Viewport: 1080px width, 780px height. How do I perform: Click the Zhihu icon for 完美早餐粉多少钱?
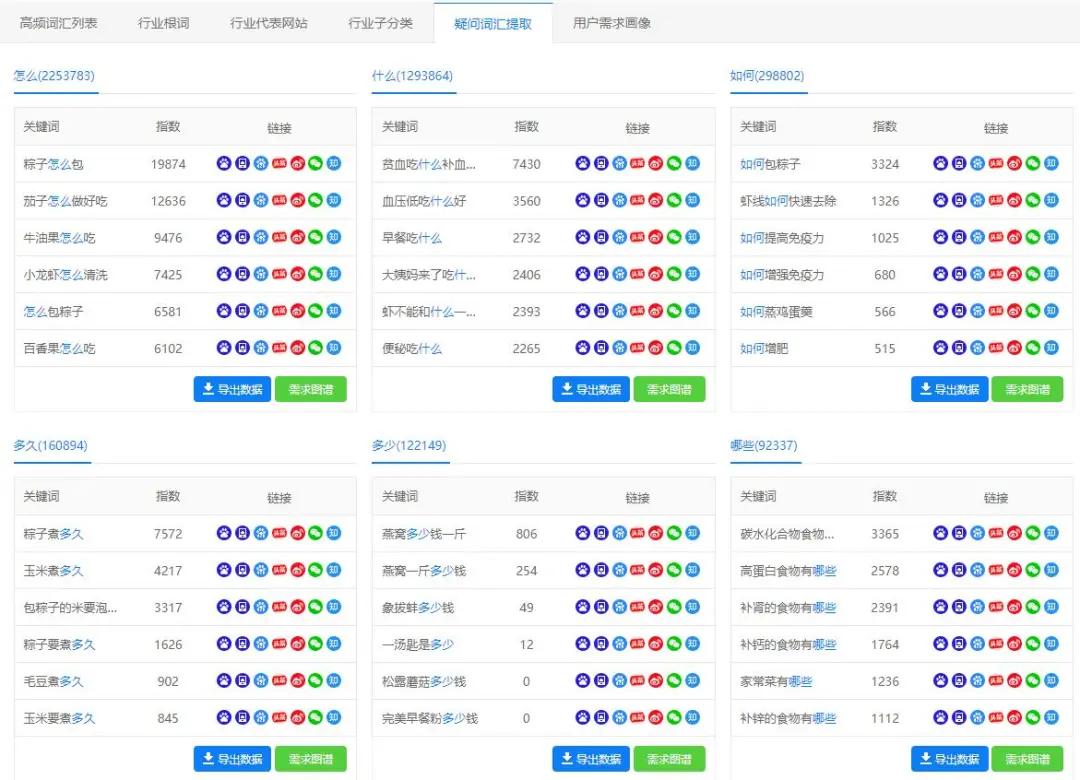pos(693,718)
